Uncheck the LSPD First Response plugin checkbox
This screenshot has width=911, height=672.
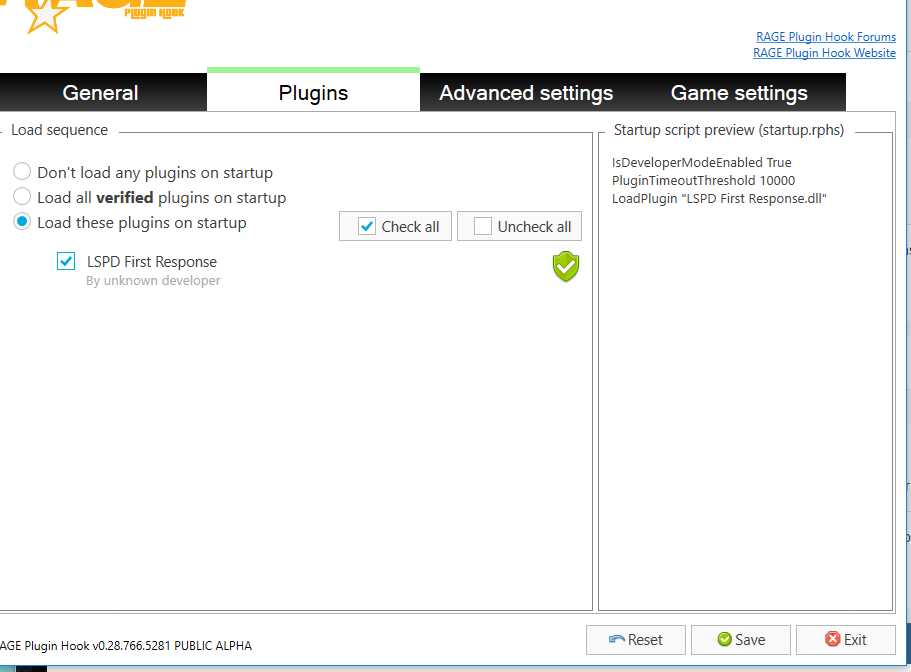point(66,261)
